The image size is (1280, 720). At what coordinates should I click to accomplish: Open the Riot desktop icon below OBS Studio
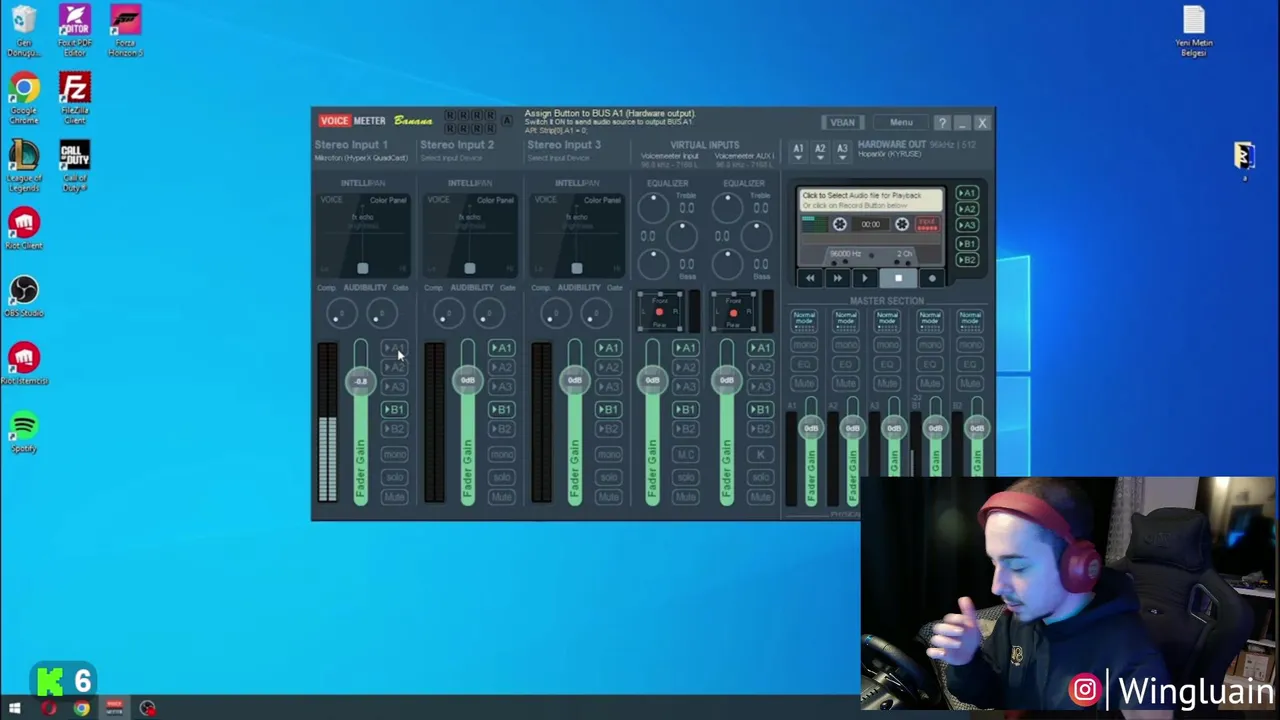click(24, 365)
